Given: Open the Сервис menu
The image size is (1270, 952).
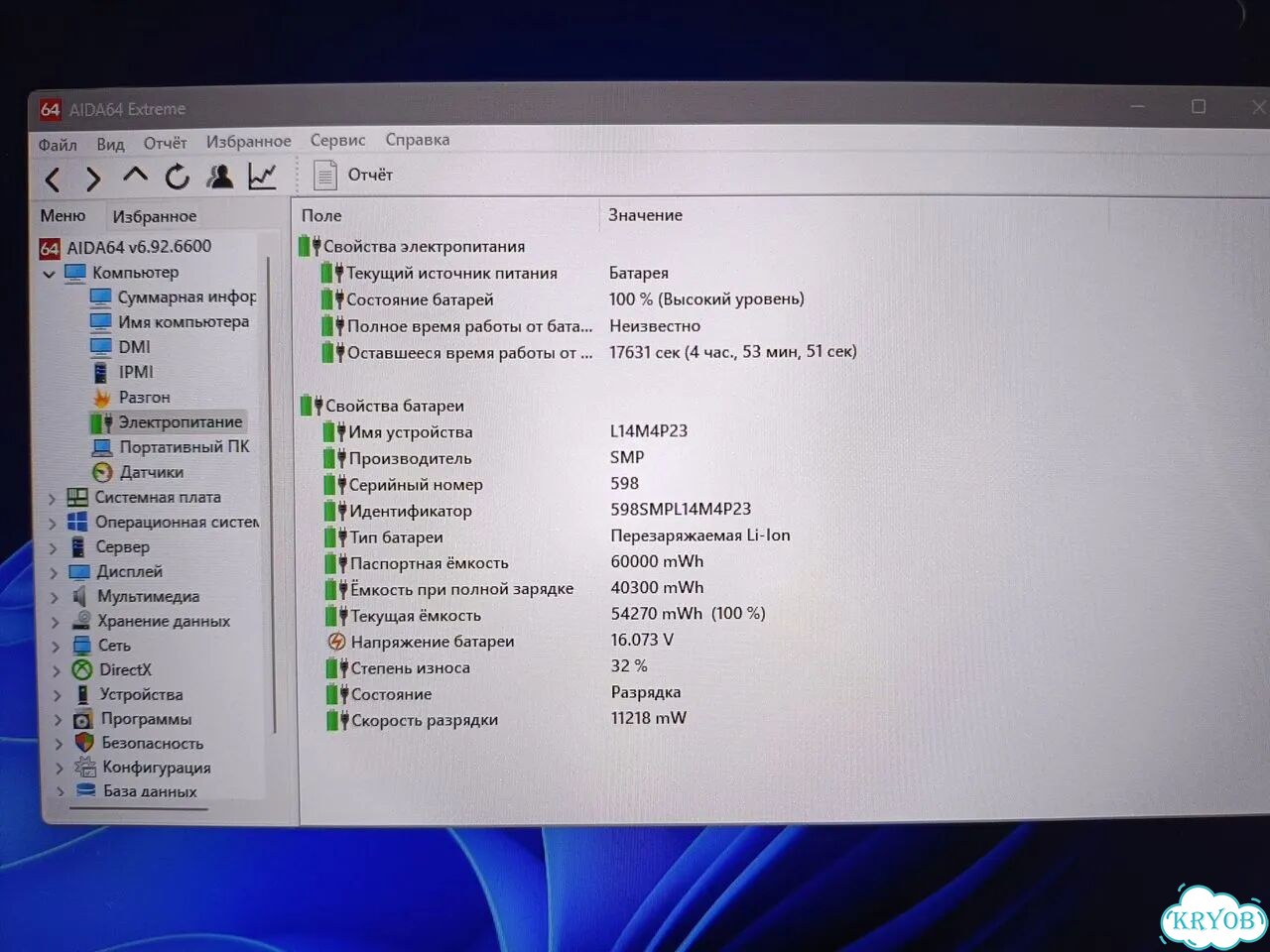Looking at the screenshot, I should click(337, 141).
